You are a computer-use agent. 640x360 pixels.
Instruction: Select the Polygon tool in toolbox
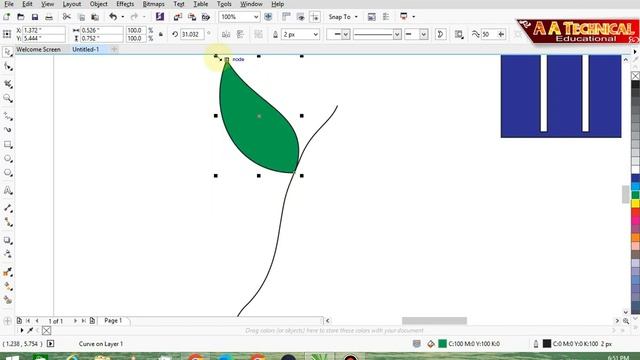pos(8,173)
